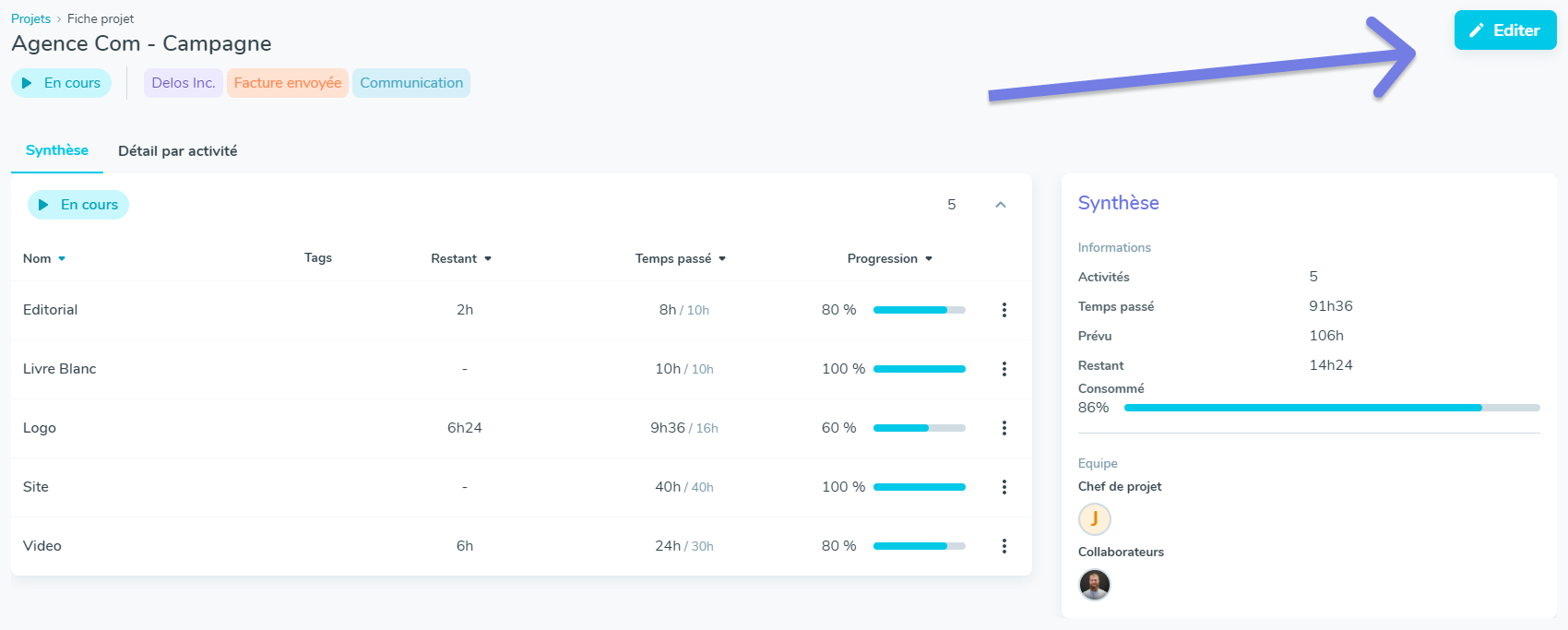Sort by Nom column
The width and height of the screenshot is (1568, 630).
tap(44, 258)
